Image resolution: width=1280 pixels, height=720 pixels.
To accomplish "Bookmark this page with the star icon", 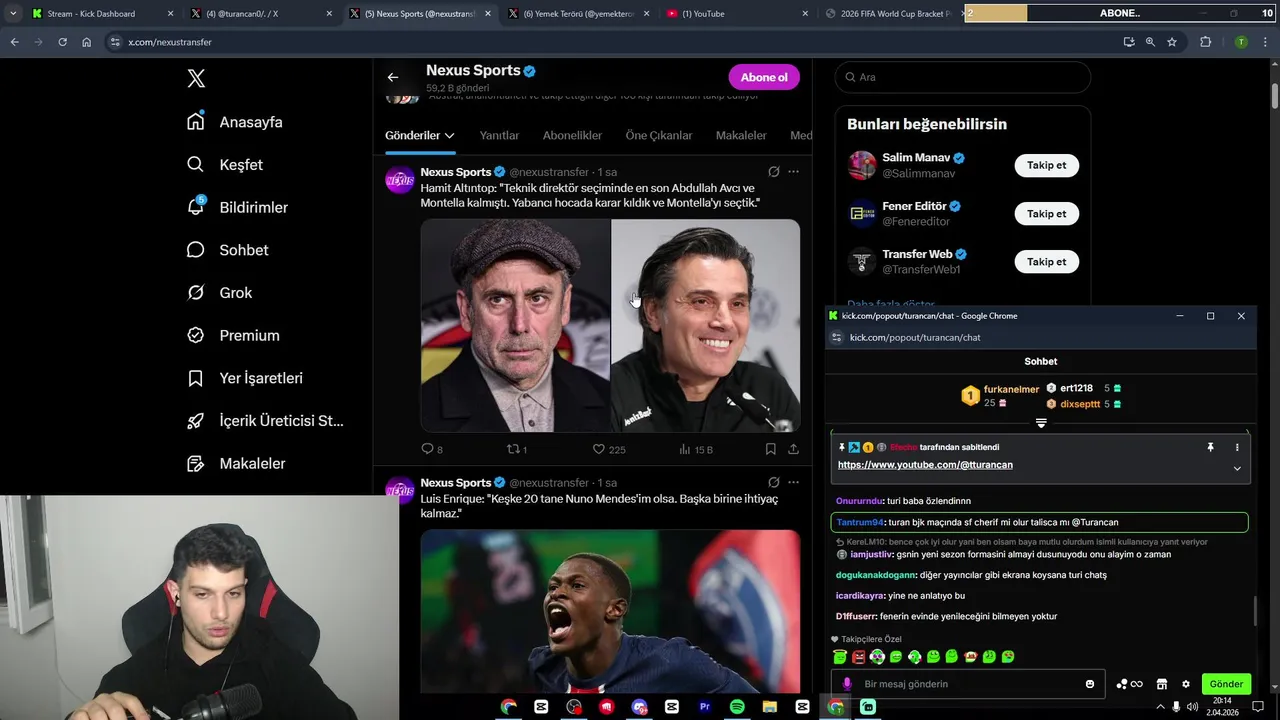I will pyautogui.click(x=1172, y=42).
